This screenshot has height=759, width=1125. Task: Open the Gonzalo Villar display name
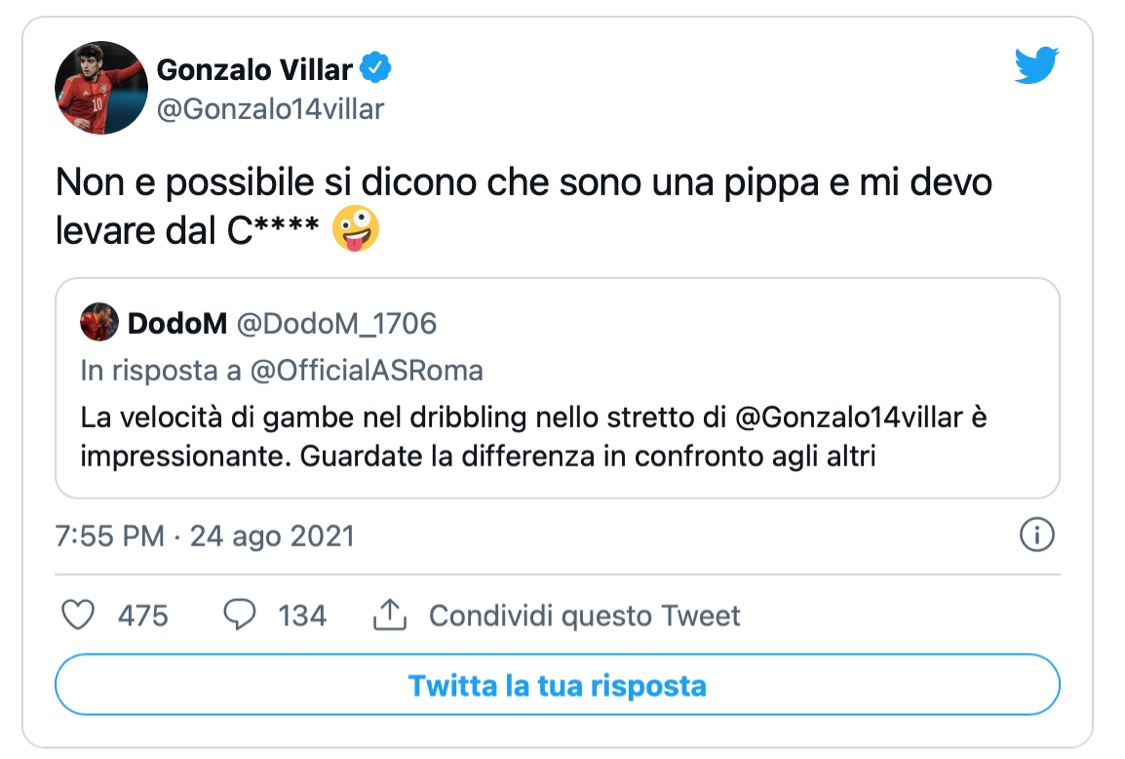pos(255,70)
